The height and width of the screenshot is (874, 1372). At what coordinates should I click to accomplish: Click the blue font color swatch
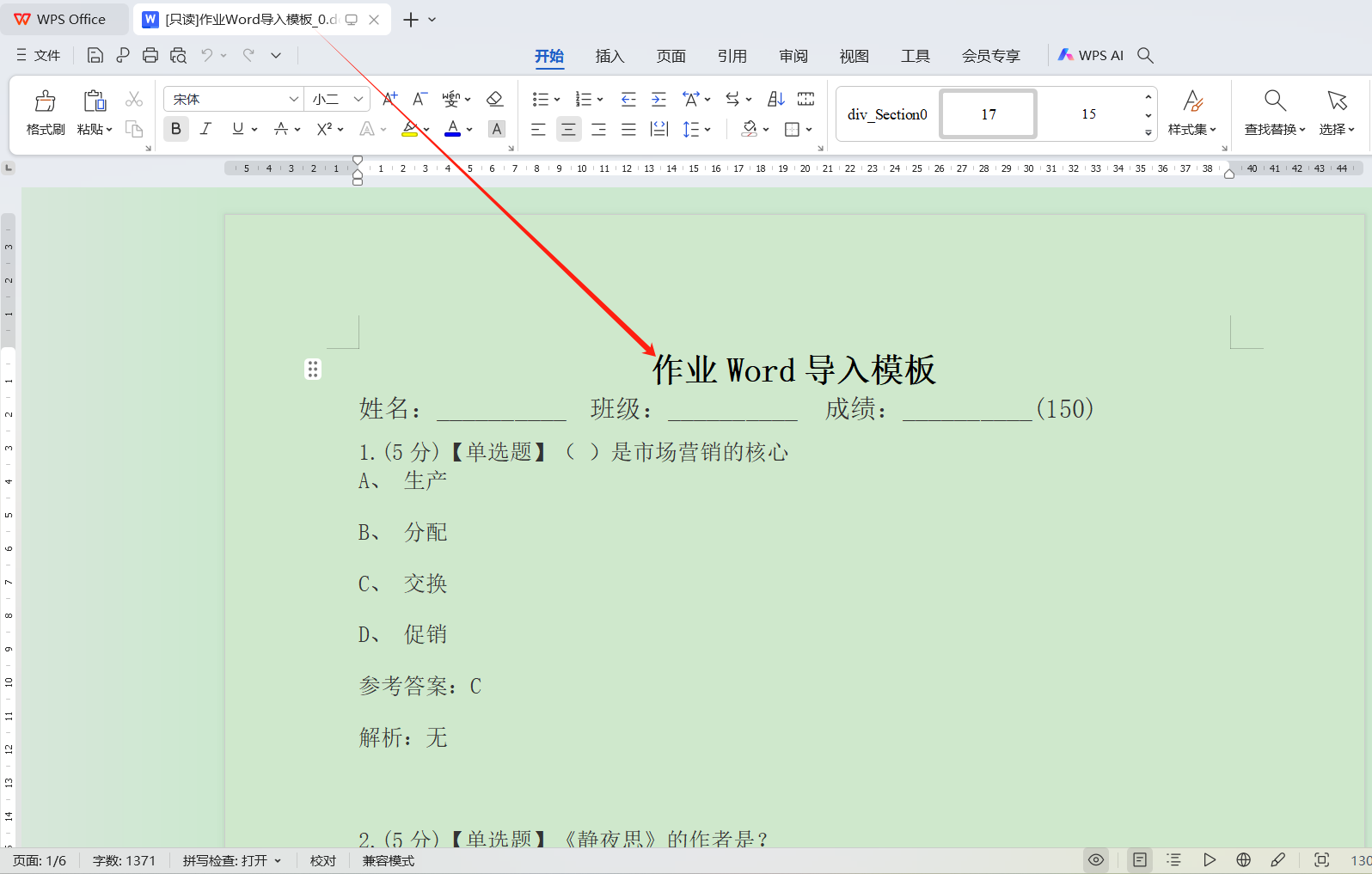tap(453, 129)
